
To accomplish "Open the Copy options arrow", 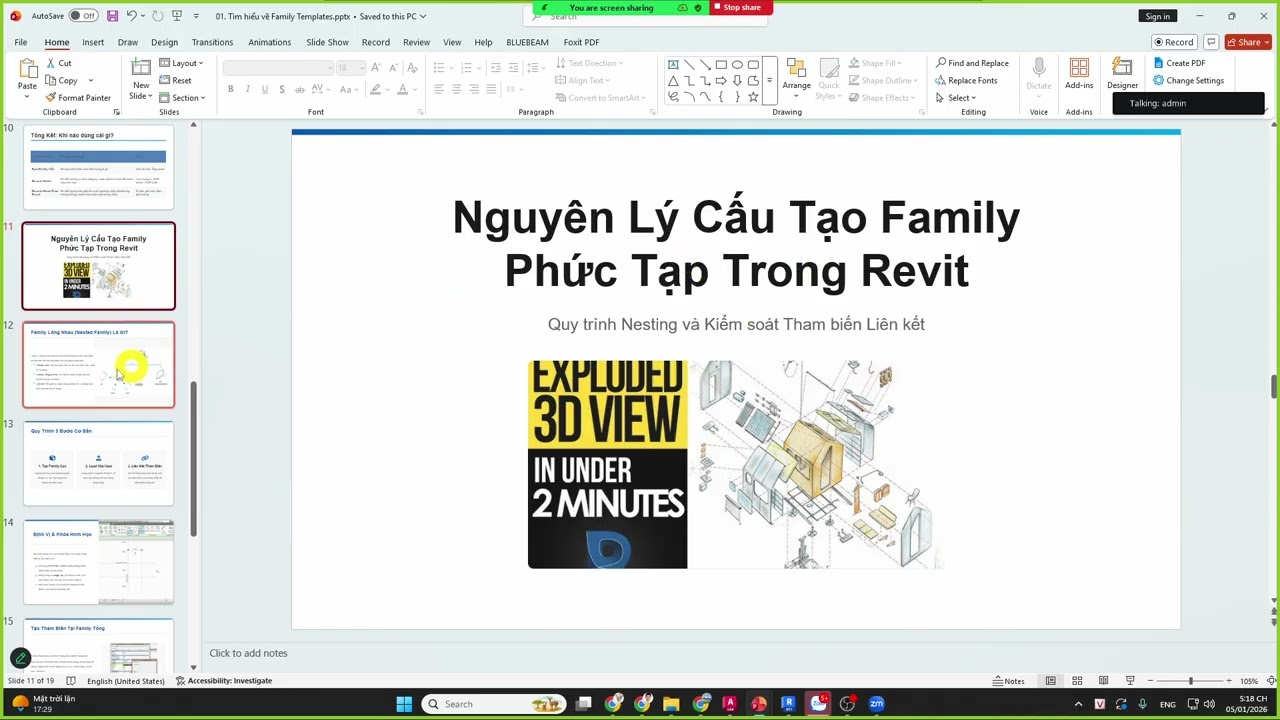I will [x=91, y=80].
